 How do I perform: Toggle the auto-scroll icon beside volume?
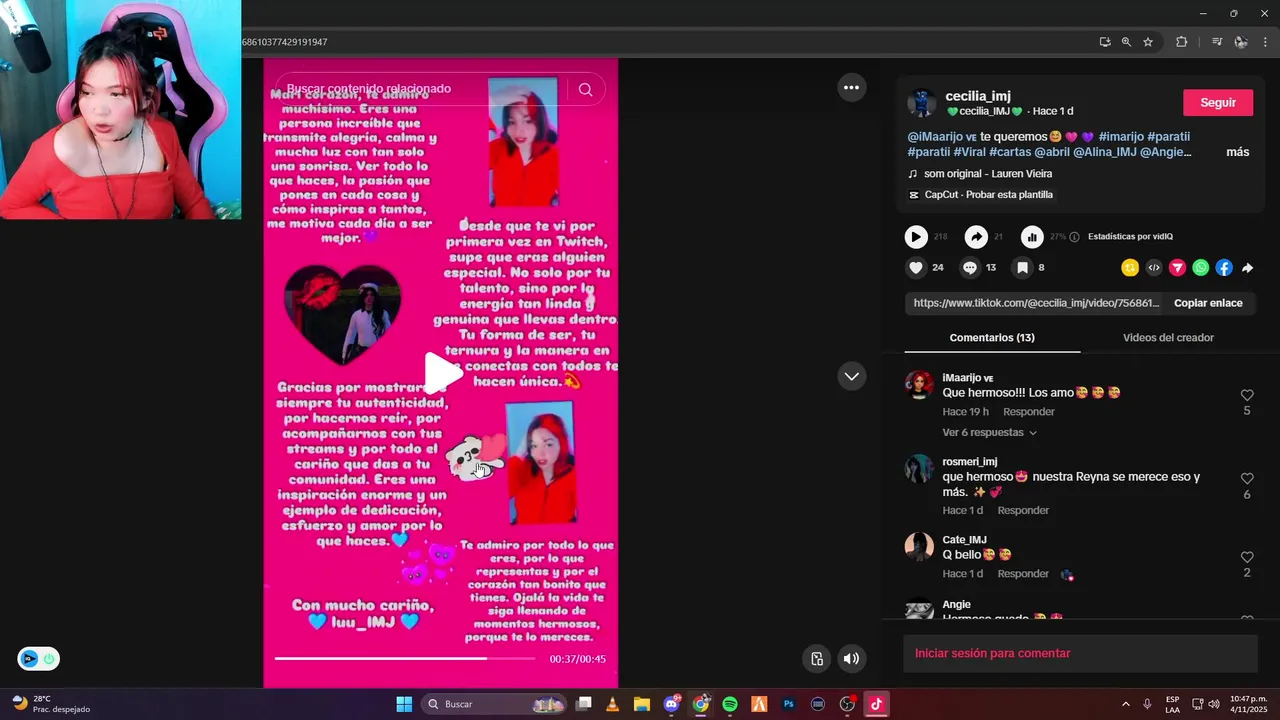(817, 658)
